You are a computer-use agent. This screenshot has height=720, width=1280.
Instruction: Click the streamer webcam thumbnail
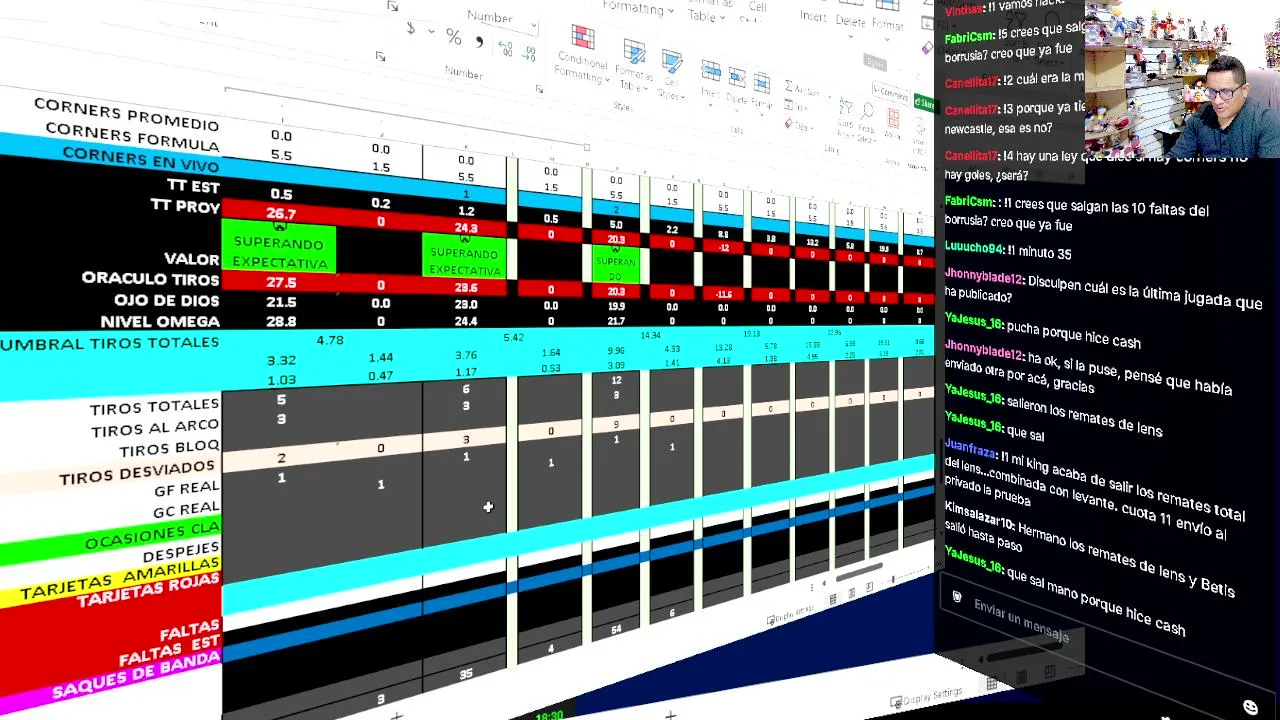(x=1182, y=79)
